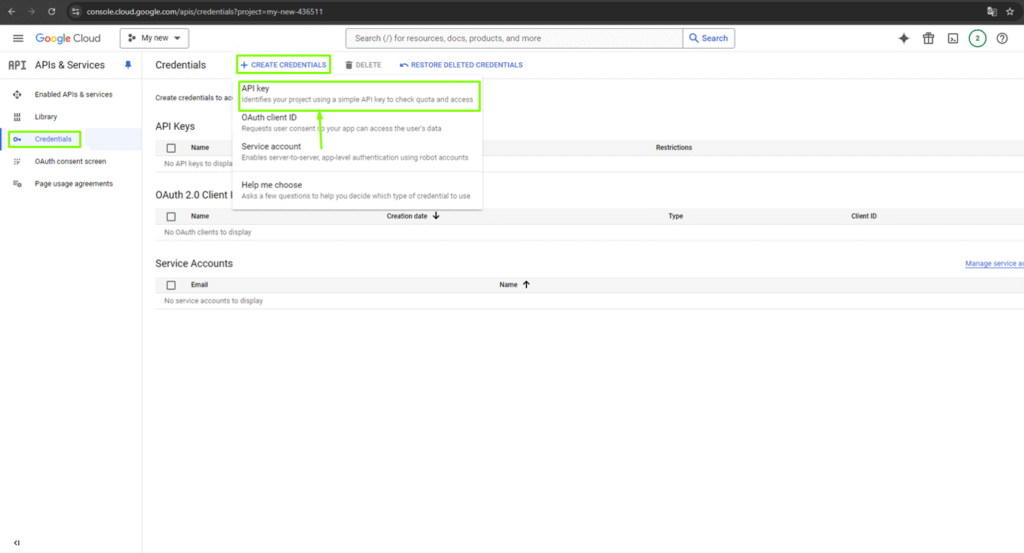Image resolution: width=1024 pixels, height=553 pixels.
Task: Click the Google Cloud logo
Action: pyautogui.click(x=68, y=39)
